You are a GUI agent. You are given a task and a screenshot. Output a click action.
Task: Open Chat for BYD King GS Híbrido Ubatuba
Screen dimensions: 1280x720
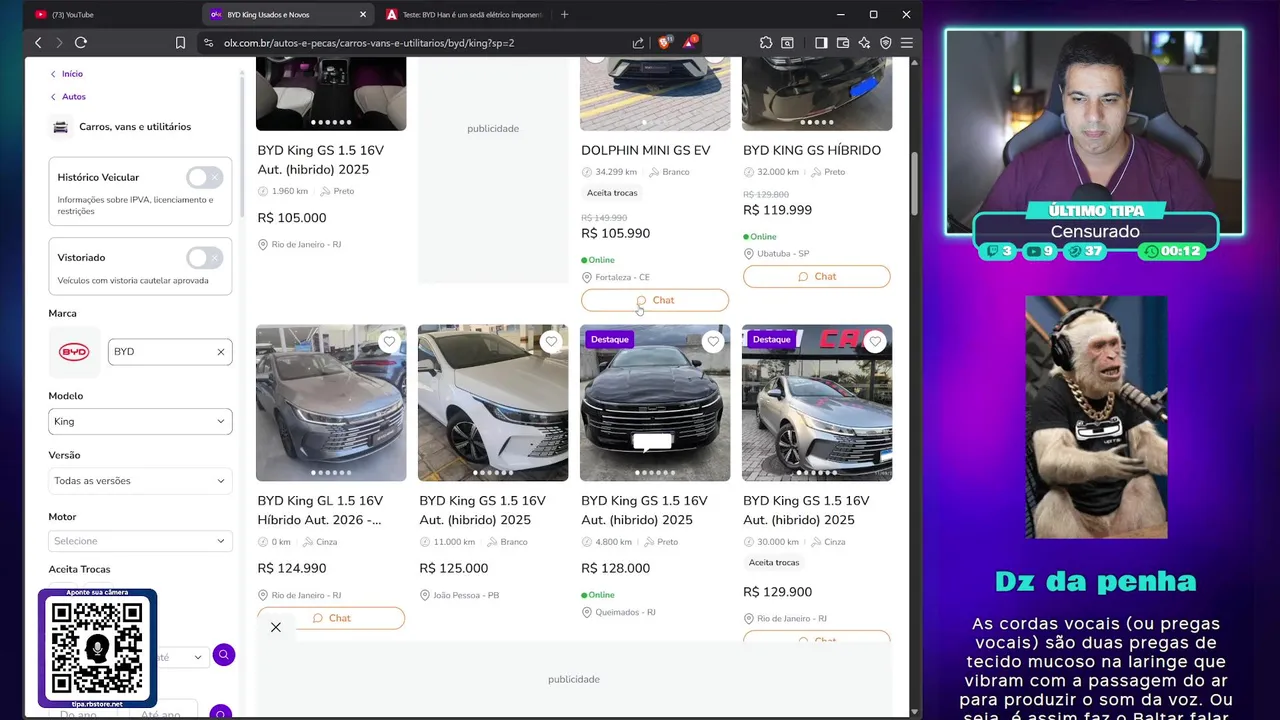click(816, 276)
